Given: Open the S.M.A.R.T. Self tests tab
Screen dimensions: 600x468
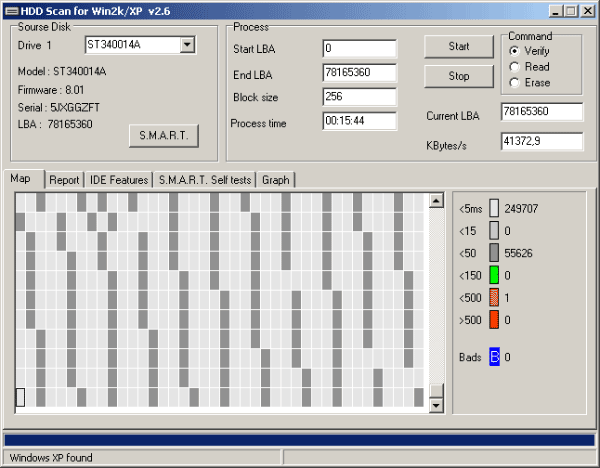Looking at the screenshot, I should click(205, 180).
